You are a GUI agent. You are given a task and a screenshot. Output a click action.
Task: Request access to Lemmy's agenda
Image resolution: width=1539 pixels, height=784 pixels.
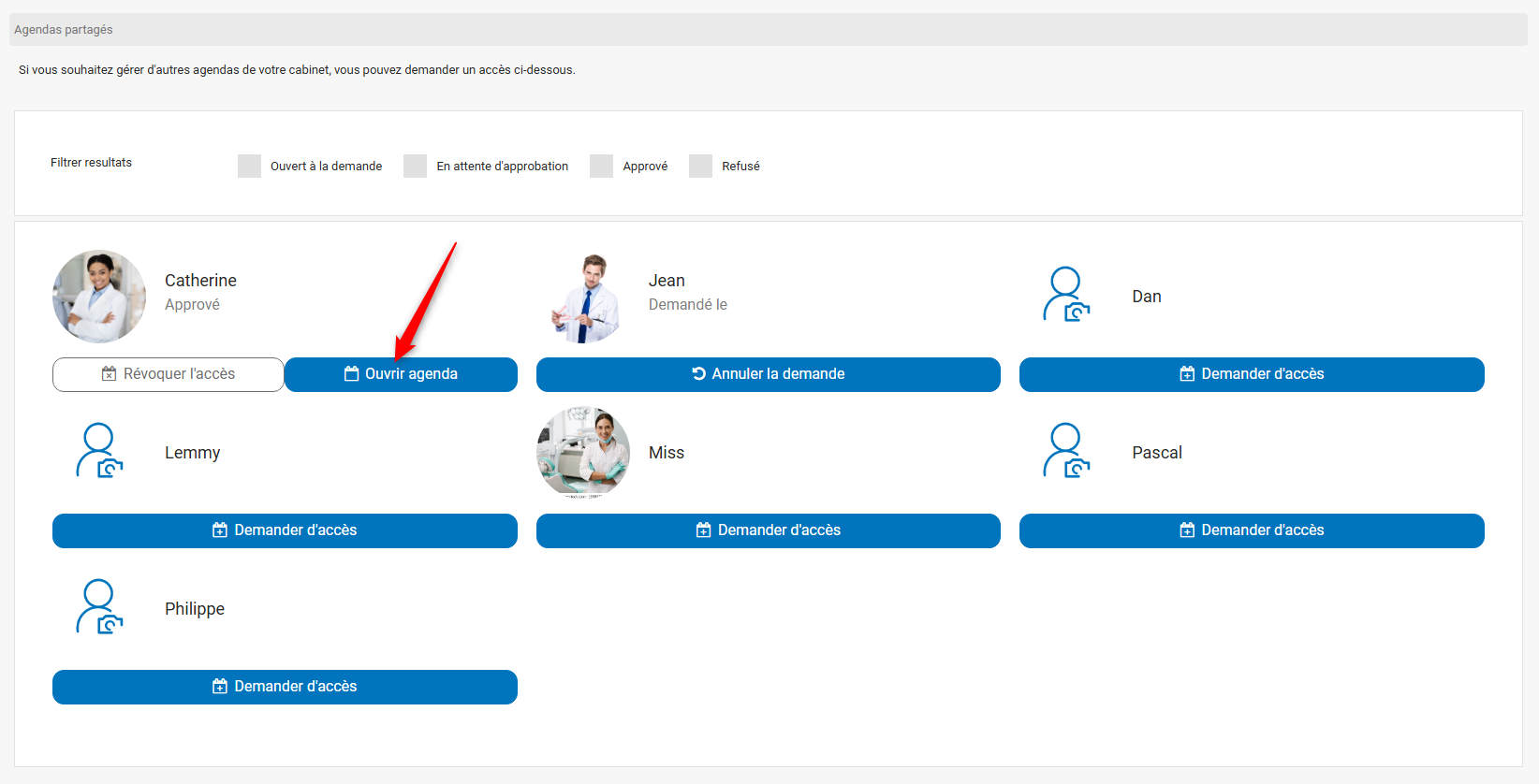point(285,530)
